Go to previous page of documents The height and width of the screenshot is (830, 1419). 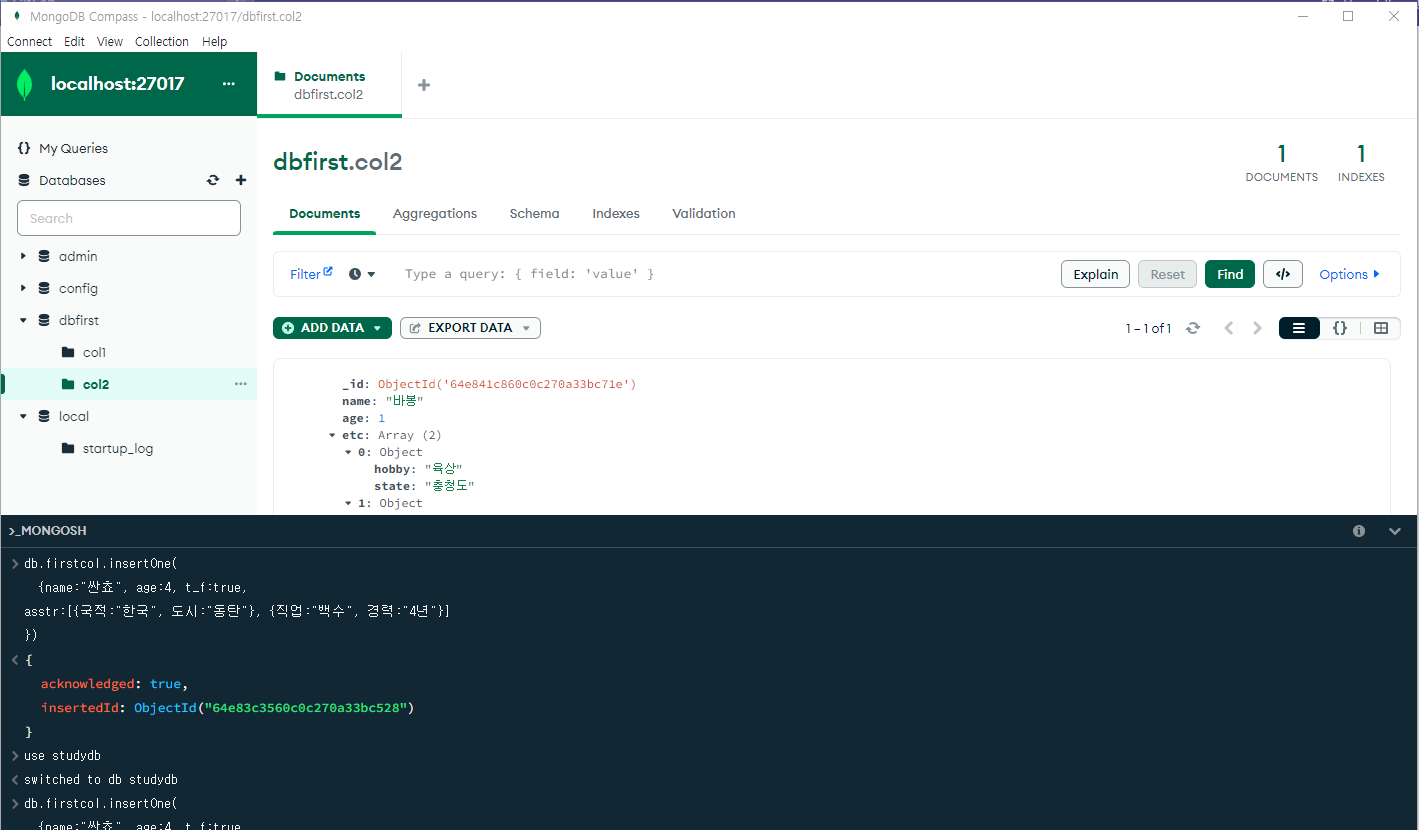1229,328
